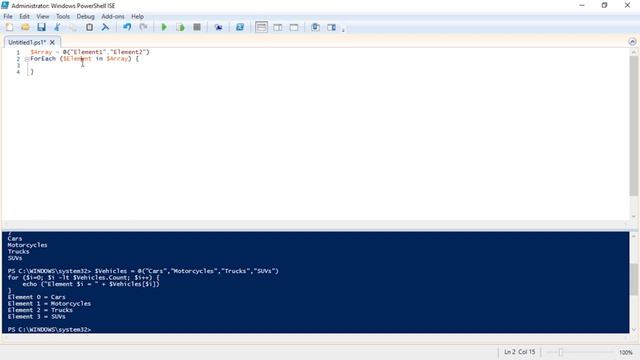Open the Help menu

(137, 16)
